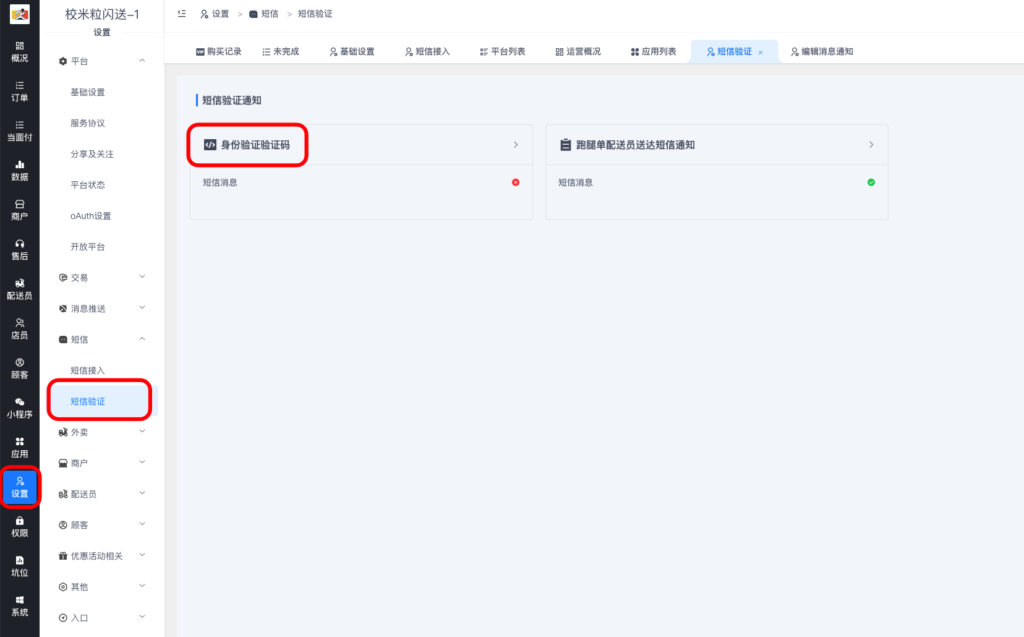The width and height of the screenshot is (1024, 637).
Task: Open the 权限 permissions icon
Action: click(x=20, y=528)
